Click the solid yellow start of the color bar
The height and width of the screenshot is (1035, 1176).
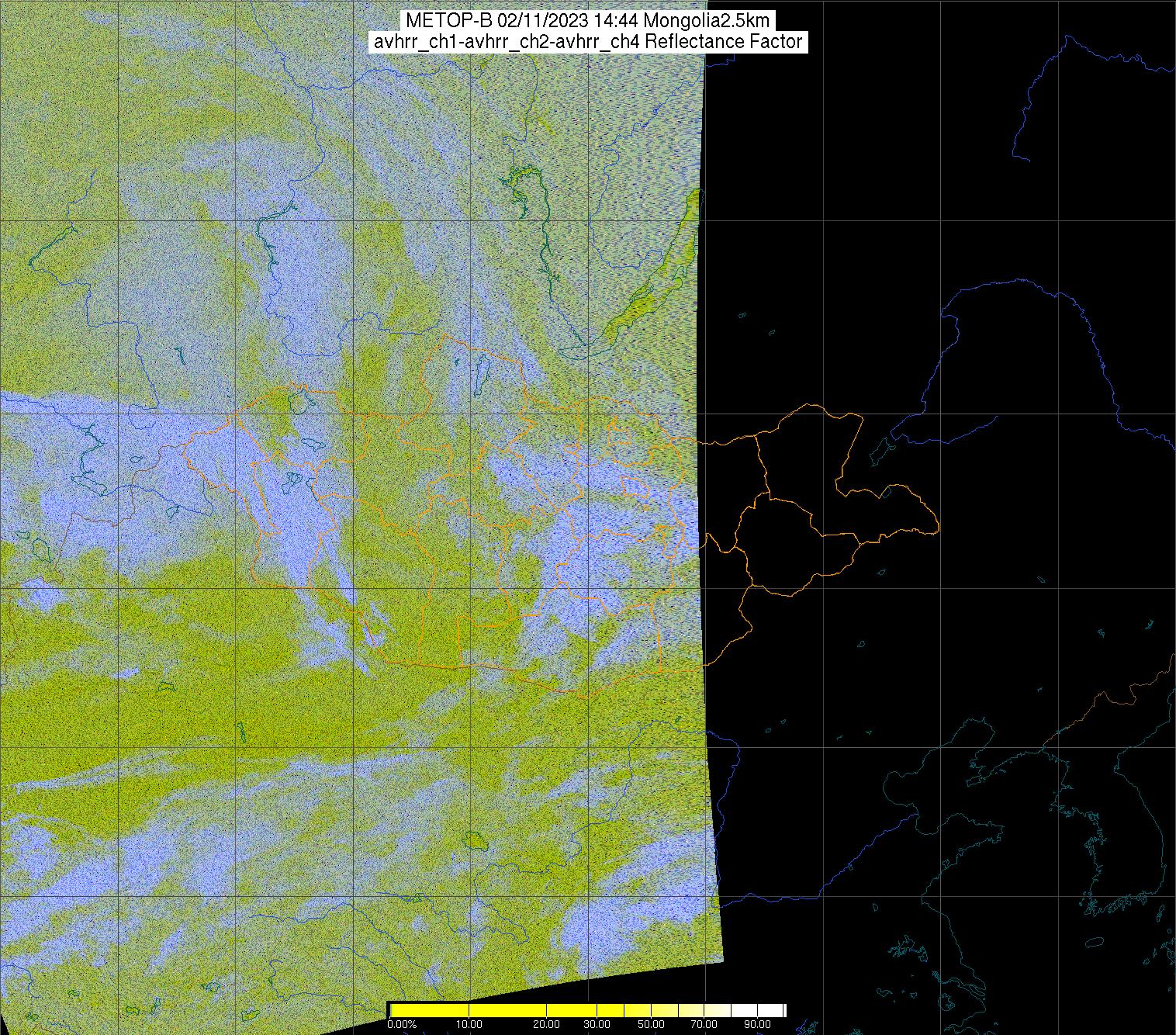coord(431,1010)
